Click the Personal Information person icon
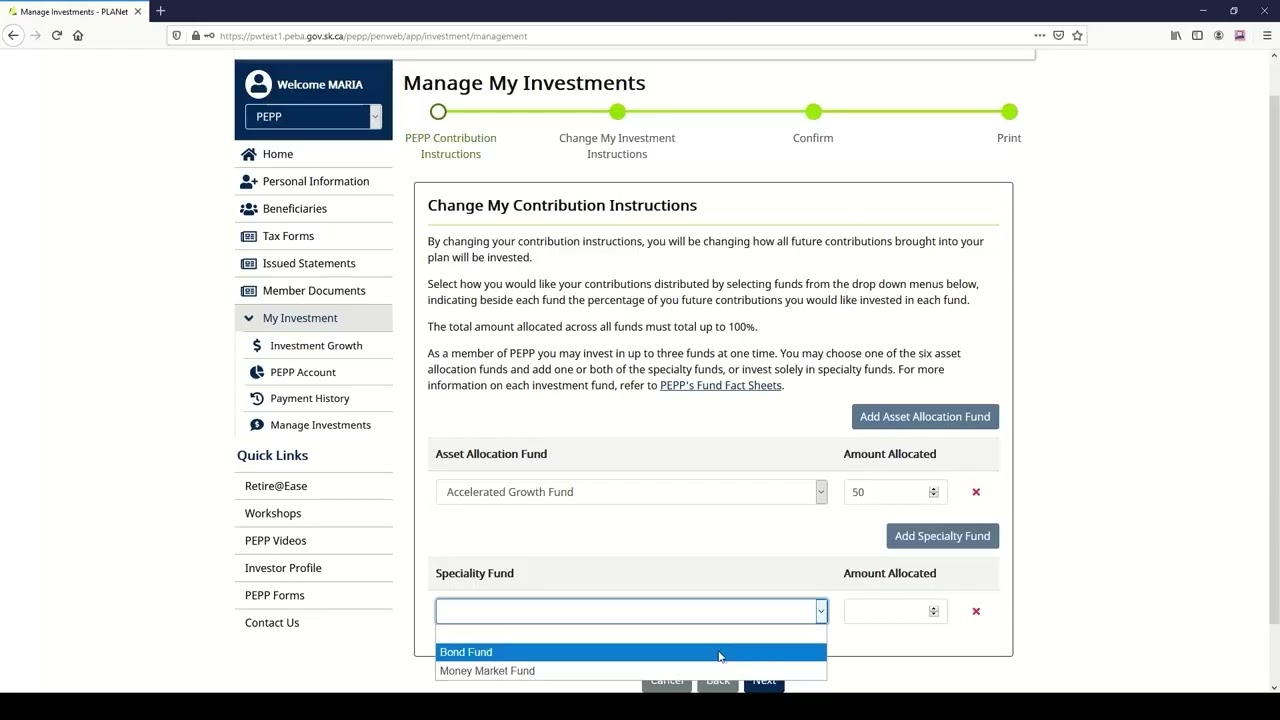Viewport: 1280px width, 720px height. pos(249,181)
